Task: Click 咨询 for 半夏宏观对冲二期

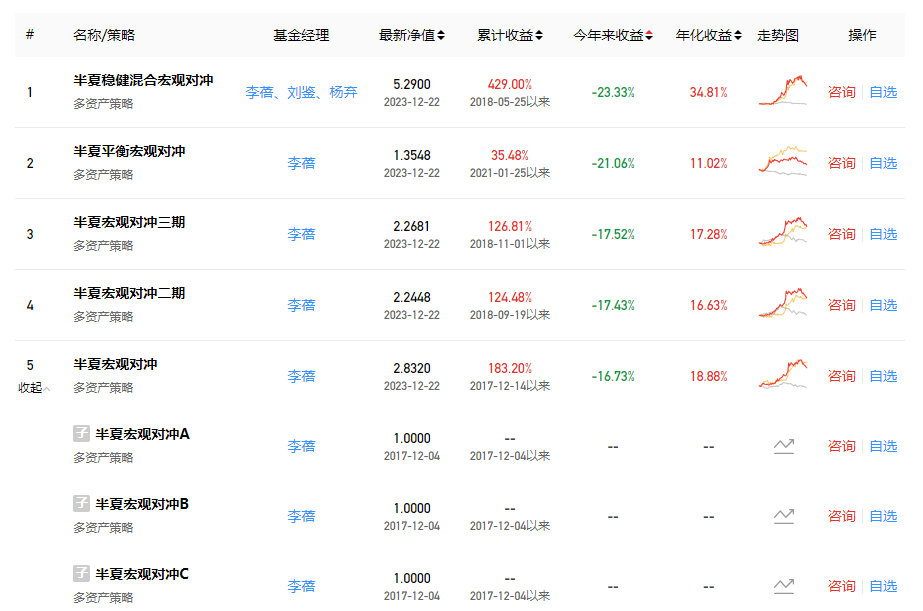Action: pos(841,305)
